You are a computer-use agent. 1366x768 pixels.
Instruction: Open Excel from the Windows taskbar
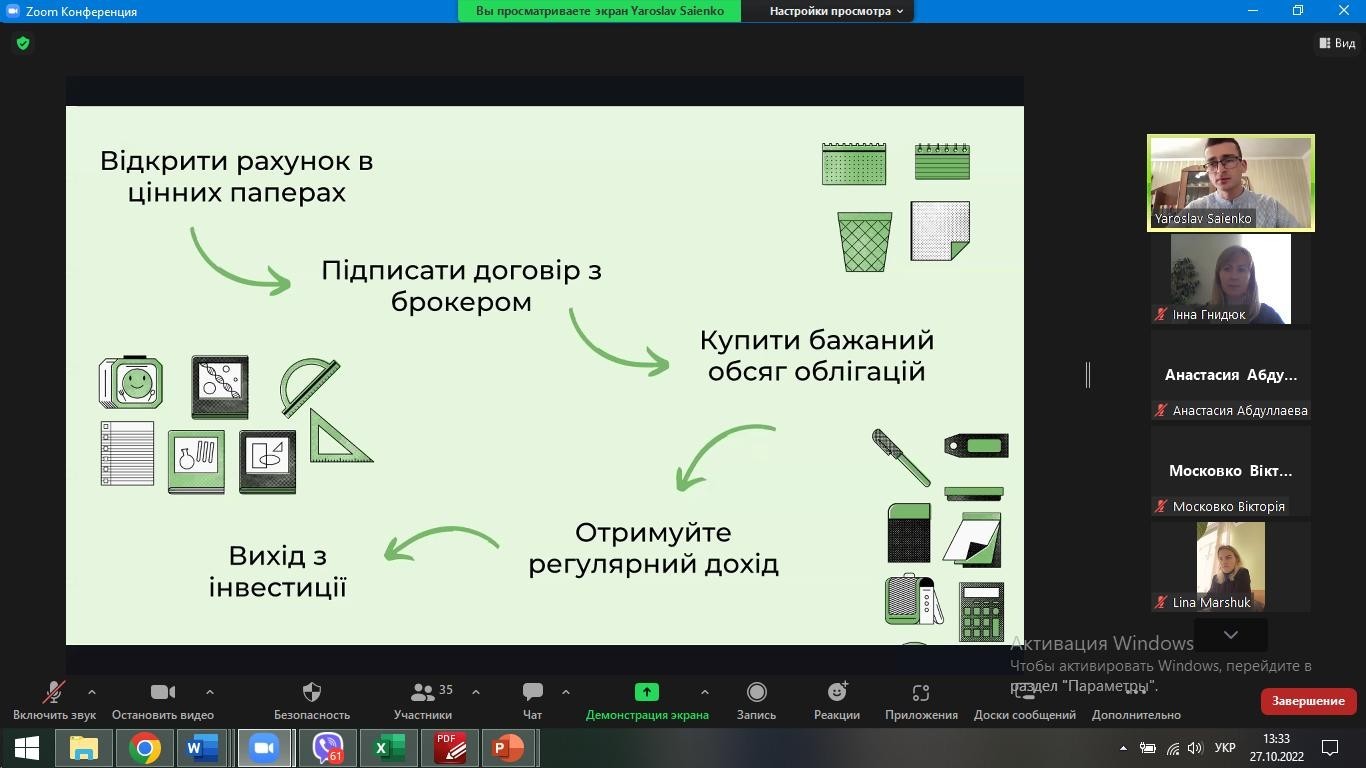click(x=388, y=748)
